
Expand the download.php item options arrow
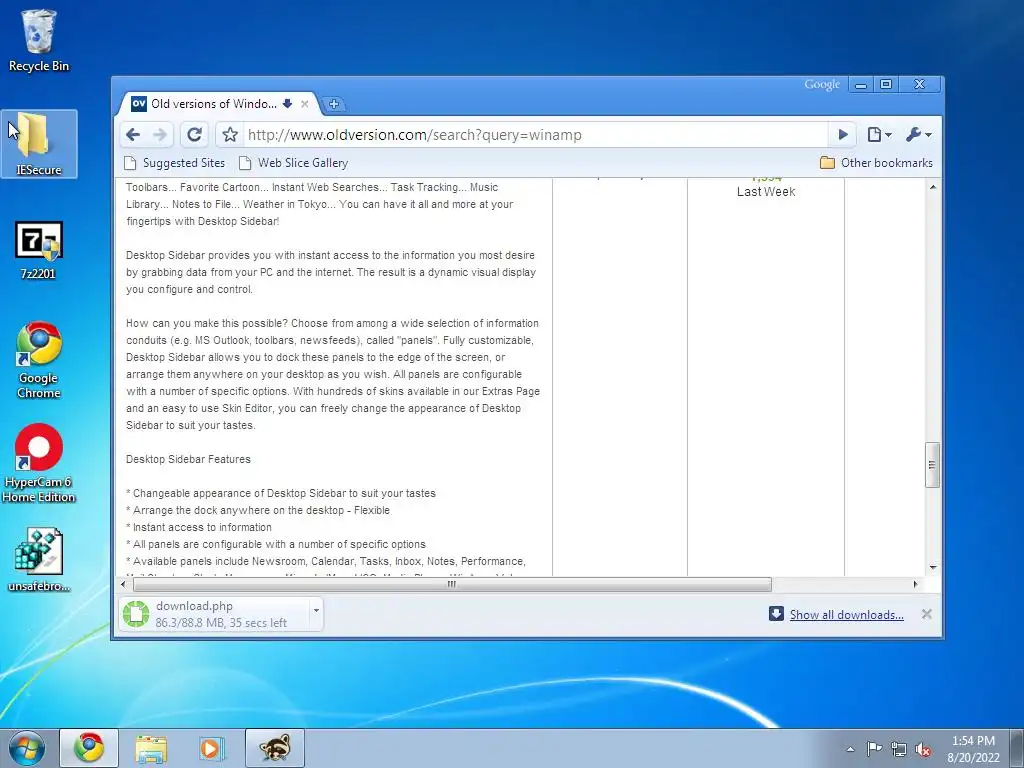(316, 611)
